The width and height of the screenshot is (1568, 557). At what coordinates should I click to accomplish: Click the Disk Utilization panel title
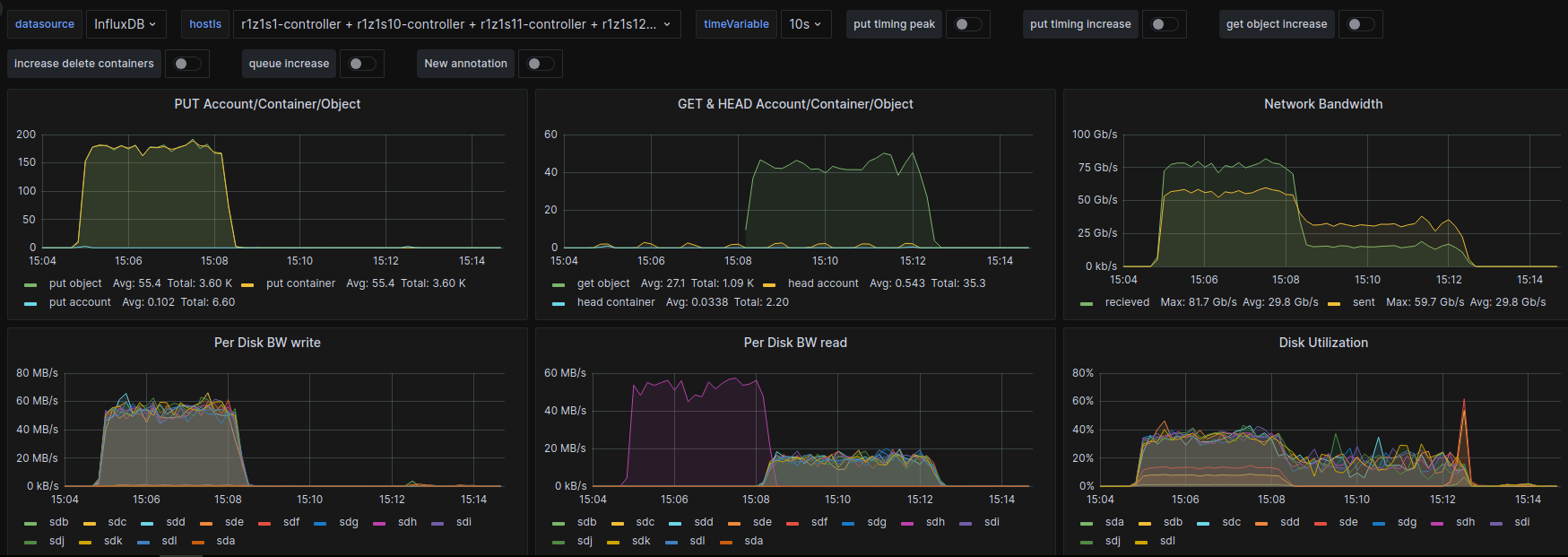click(x=1322, y=343)
